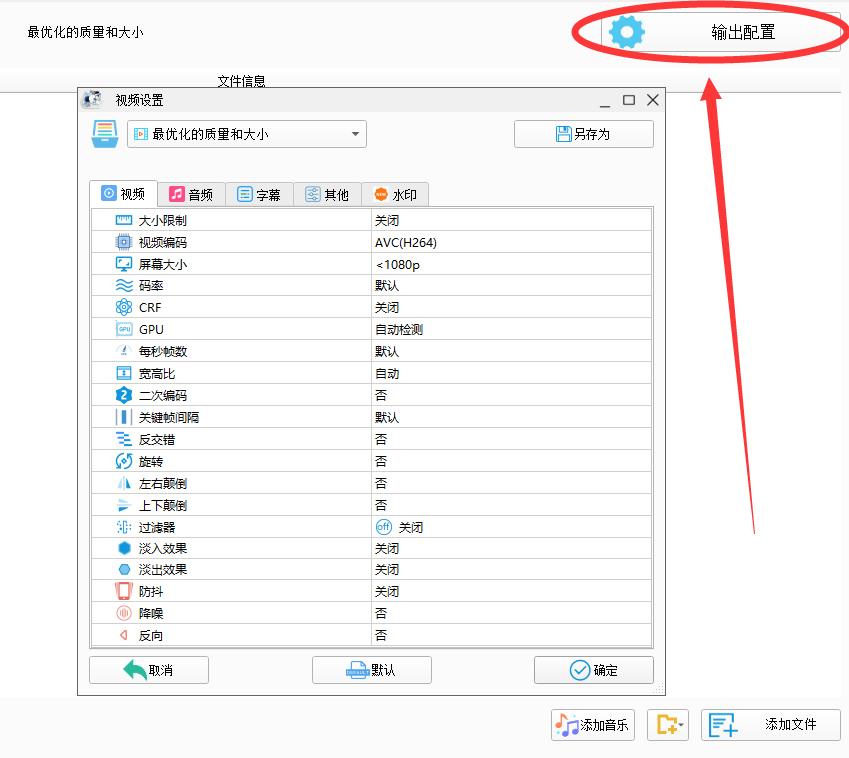Click the gear icon in 输出配置
The image size is (849, 758).
(627, 32)
